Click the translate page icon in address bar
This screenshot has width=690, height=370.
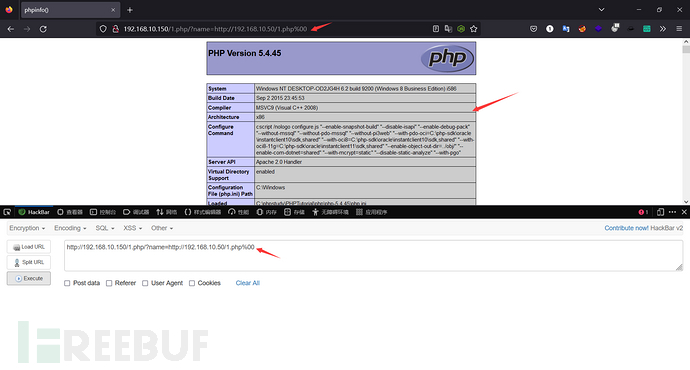coord(448,29)
